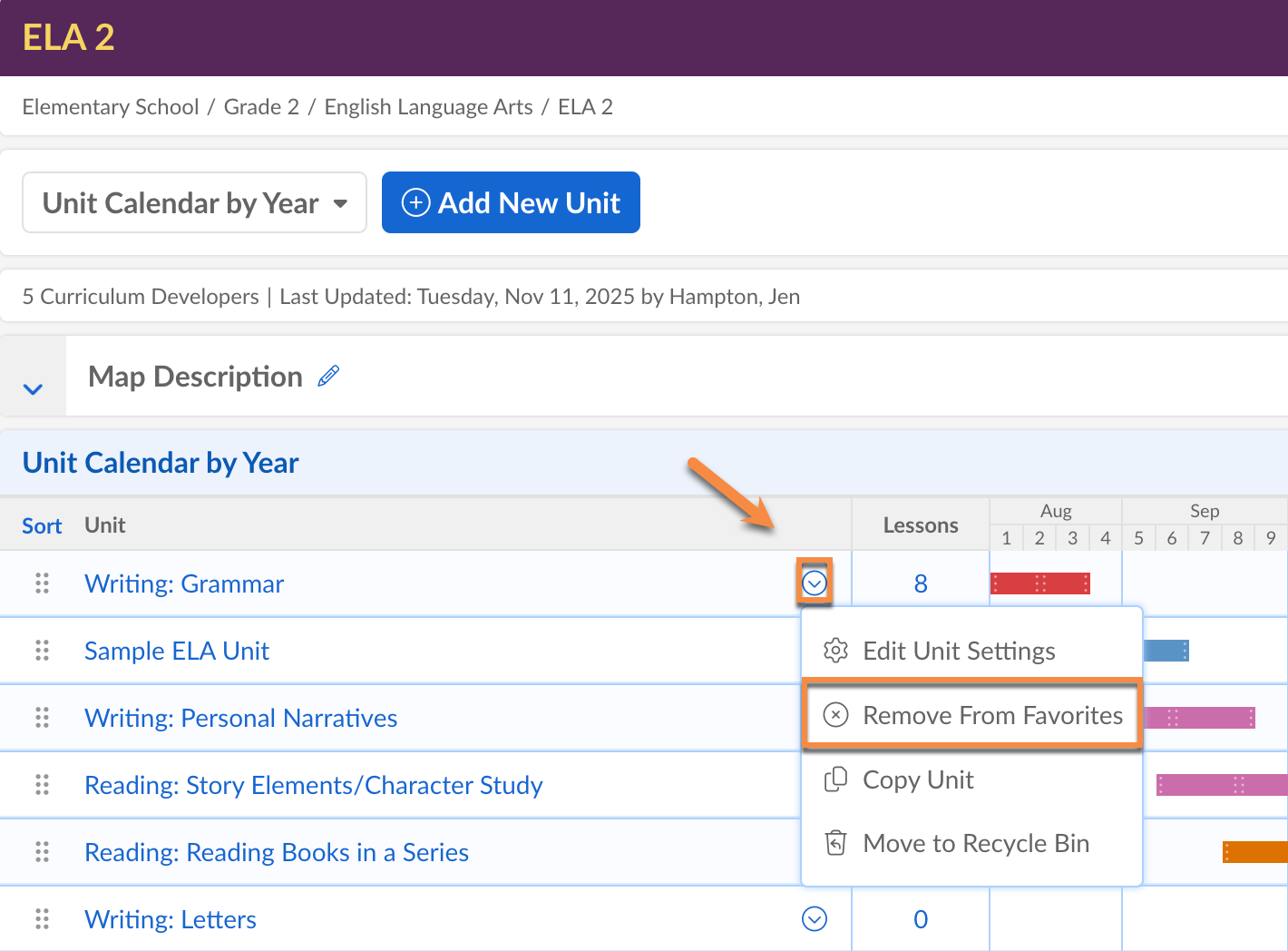The height and width of the screenshot is (951, 1288).
Task: Choose Edit Unit Settings from menu
Action: 959,651
